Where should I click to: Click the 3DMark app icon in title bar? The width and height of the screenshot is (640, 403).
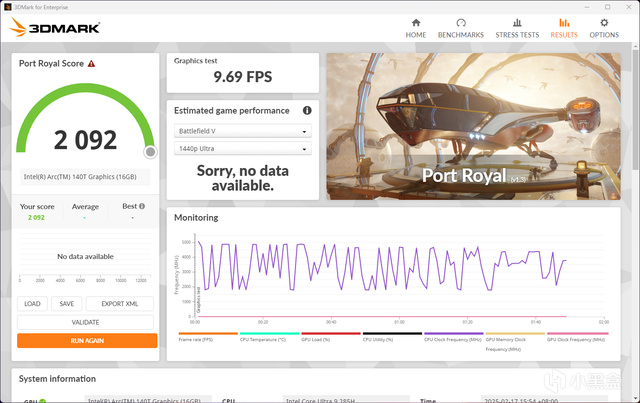pyautogui.click(x=7, y=7)
